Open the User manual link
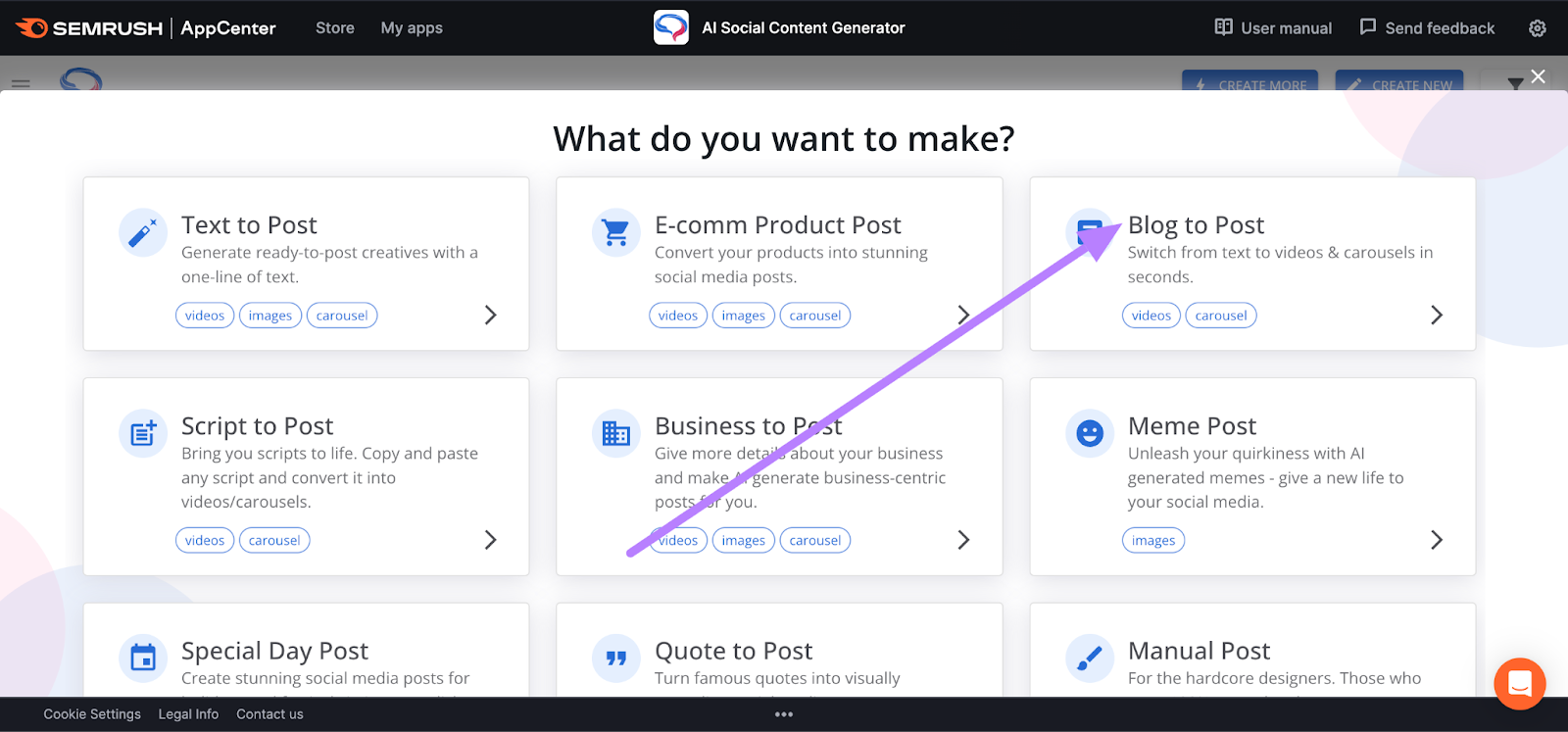 point(1286,28)
